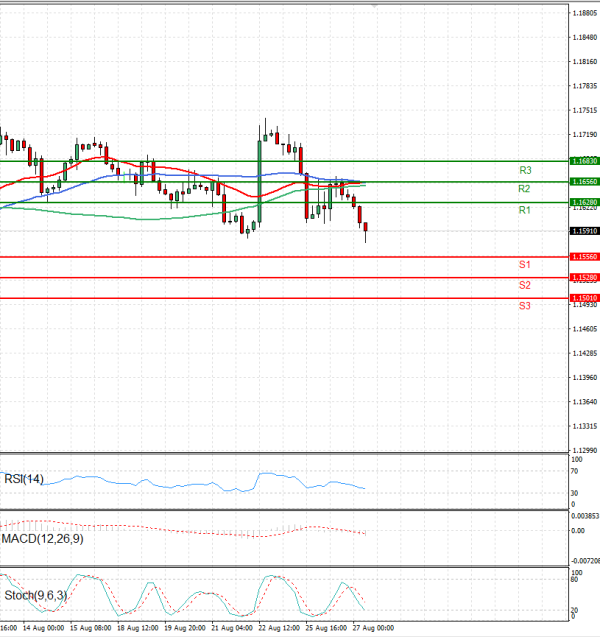
Task: Click the Stoch(9,6,3) indicator label
Action: [36, 596]
